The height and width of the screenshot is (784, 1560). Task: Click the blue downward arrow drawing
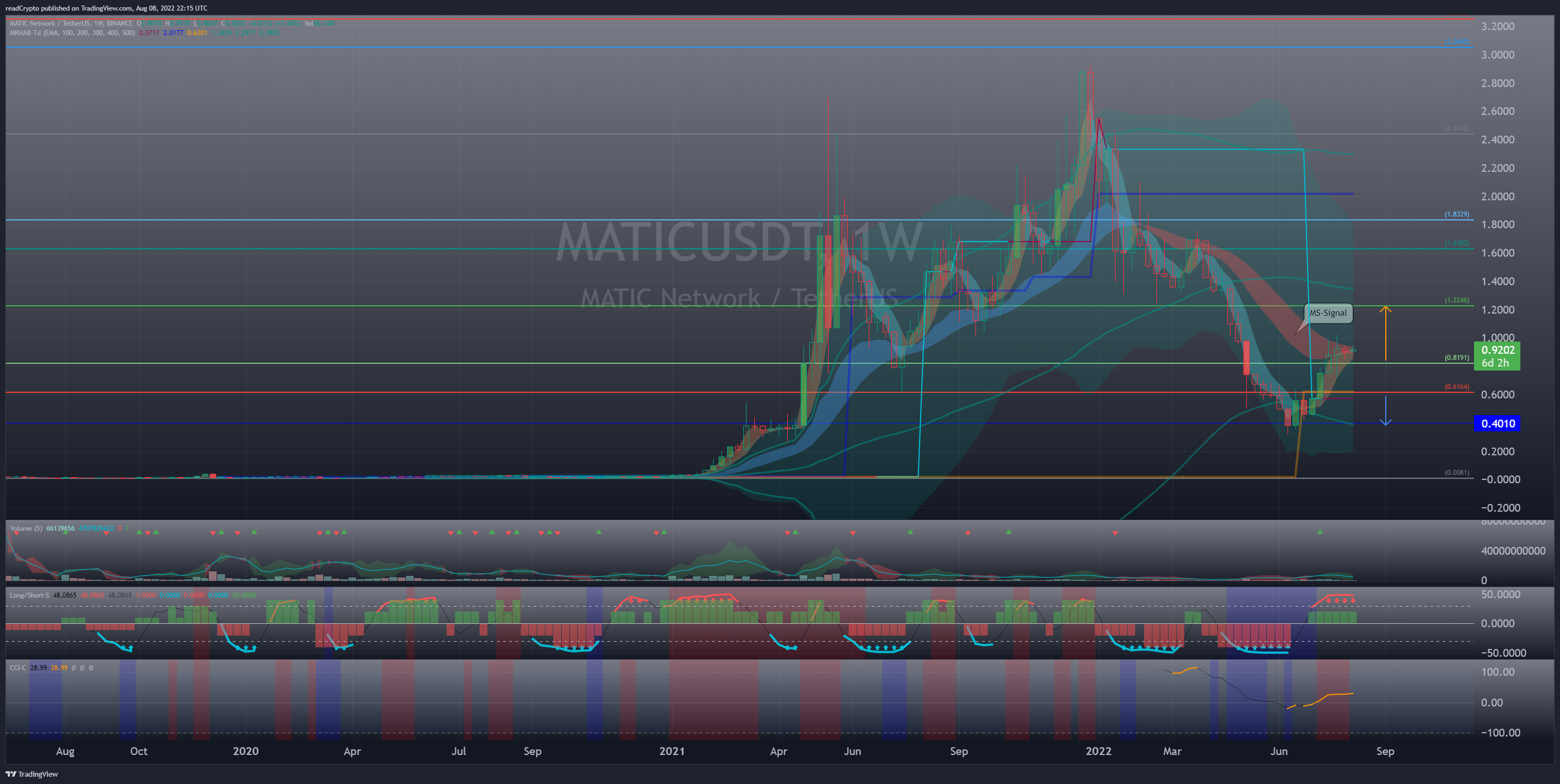pyautogui.click(x=1386, y=411)
